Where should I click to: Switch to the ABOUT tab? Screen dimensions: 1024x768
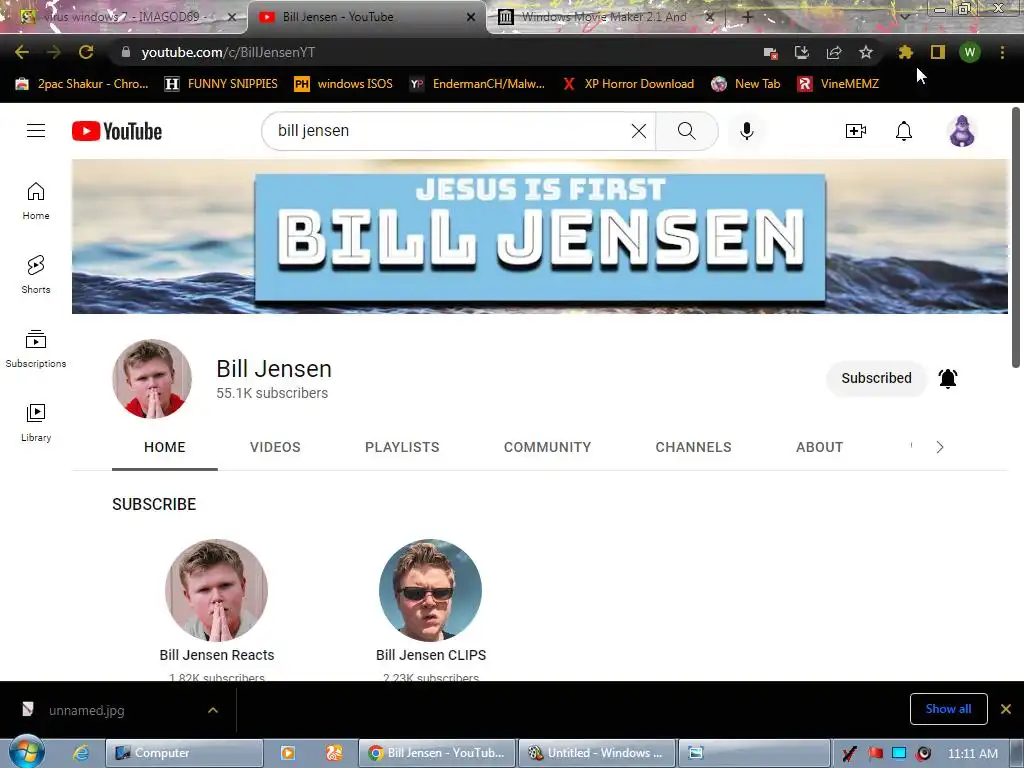[x=820, y=447]
